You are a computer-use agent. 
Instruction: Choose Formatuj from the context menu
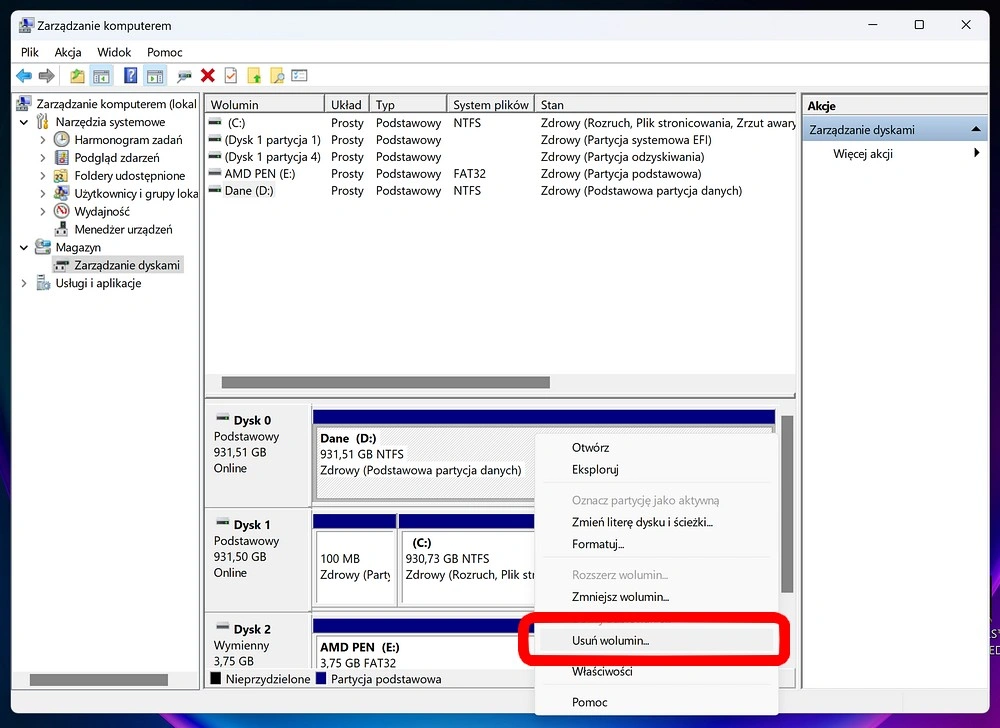(x=657, y=544)
